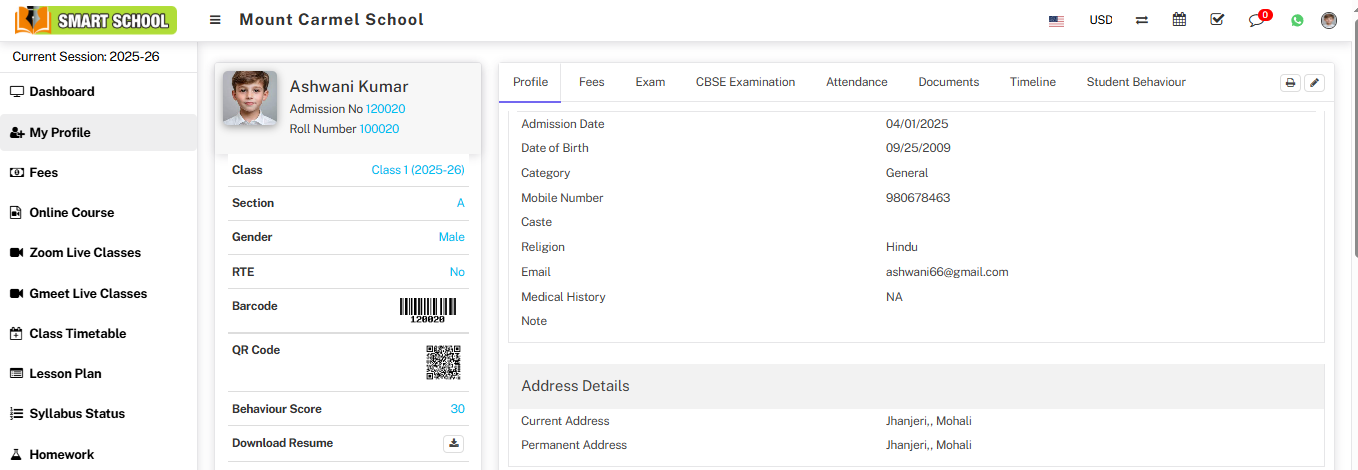
Task: Open the task checklist icon
Action: click(1217, 20)
